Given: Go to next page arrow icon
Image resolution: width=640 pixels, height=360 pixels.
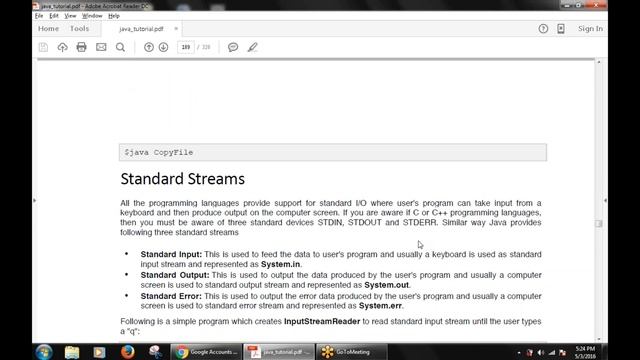Looking at the screenshot, I should 164,47.
